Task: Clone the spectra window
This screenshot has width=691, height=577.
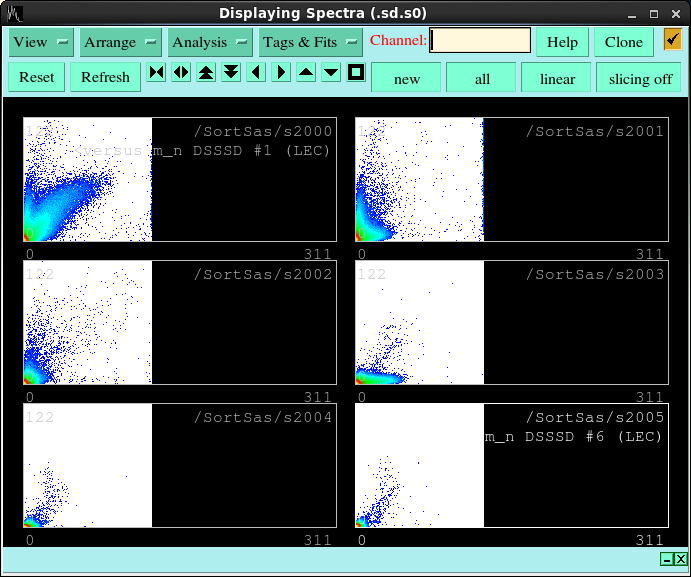Action: tap(624, 42)
